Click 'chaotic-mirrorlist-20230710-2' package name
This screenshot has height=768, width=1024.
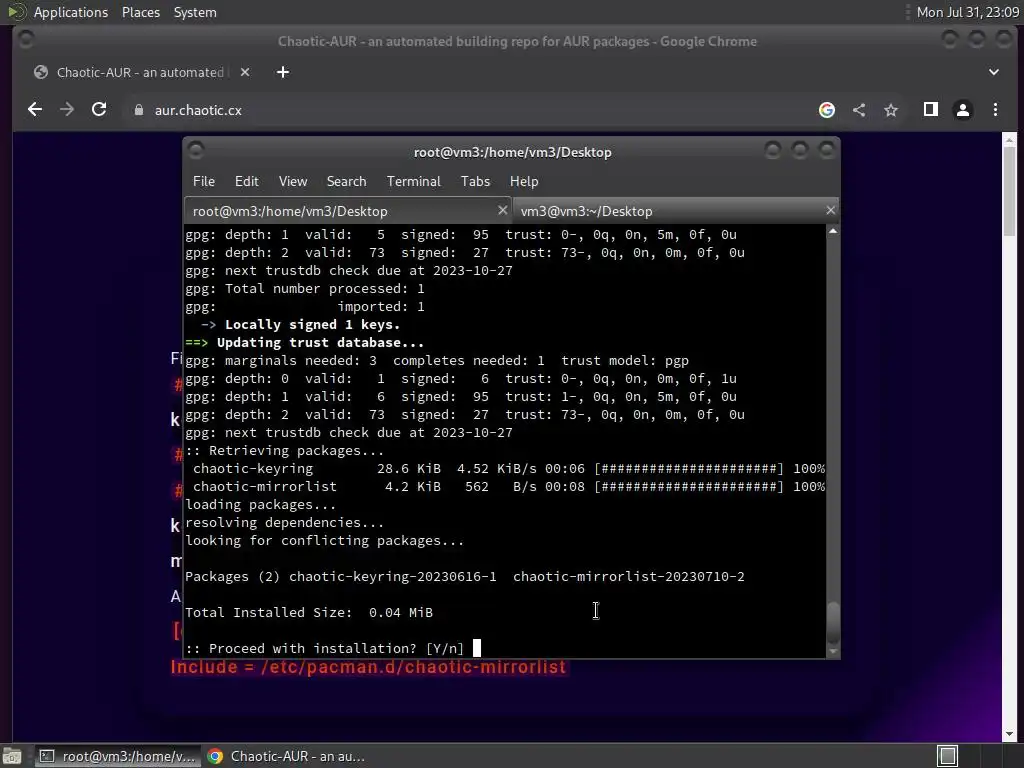(628, 577)
